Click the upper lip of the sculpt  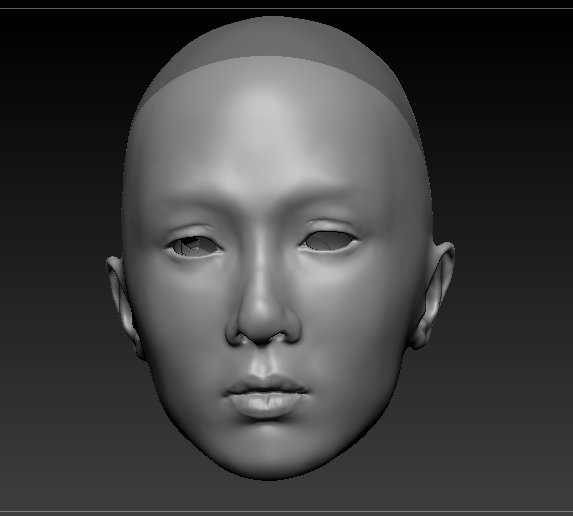[266, 386]
